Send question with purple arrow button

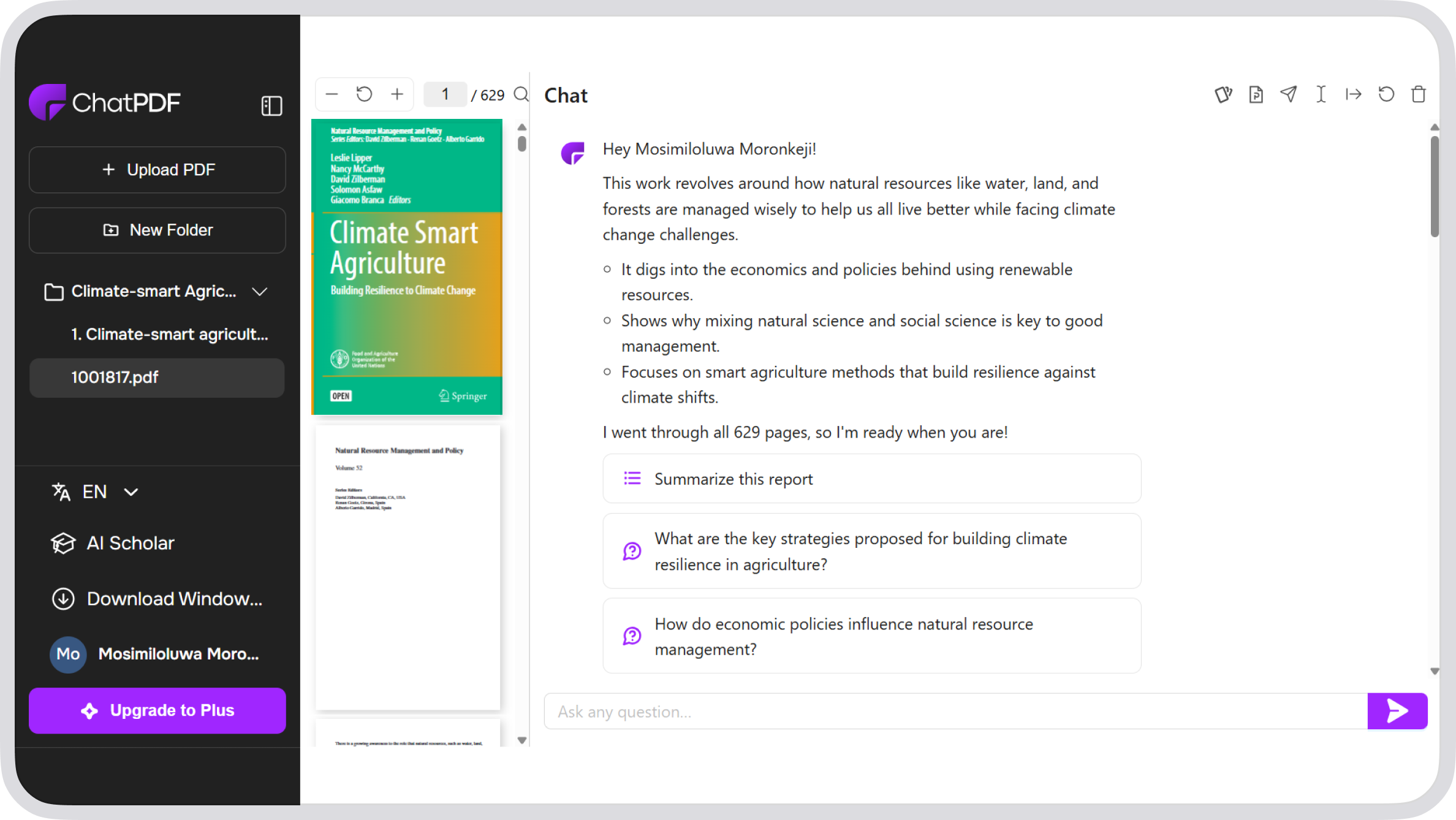pos(1397,711)
